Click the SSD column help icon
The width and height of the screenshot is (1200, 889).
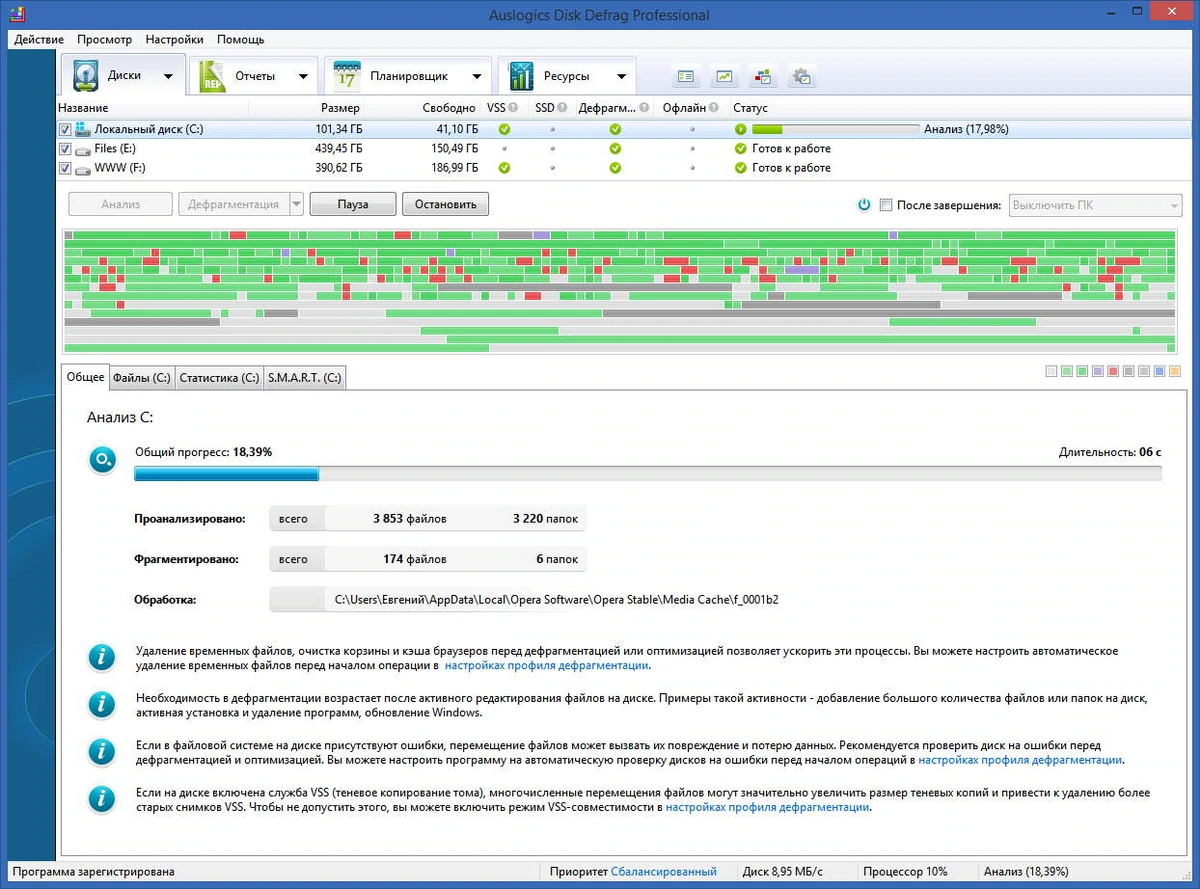562,108
